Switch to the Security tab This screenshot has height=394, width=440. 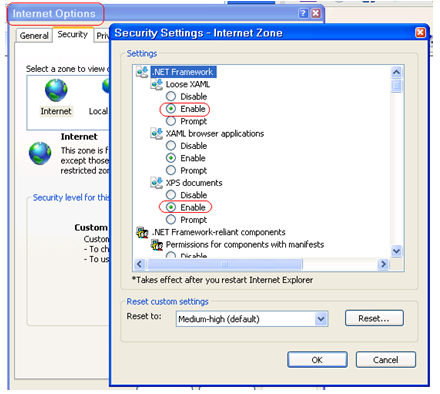pyautogui.click(x=72, y=34)
